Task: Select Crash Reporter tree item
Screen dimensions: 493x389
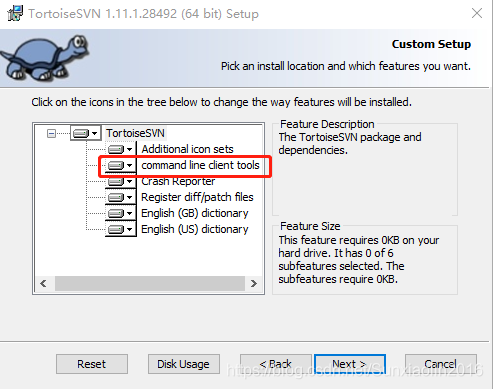Action: (x=178, y=181)
